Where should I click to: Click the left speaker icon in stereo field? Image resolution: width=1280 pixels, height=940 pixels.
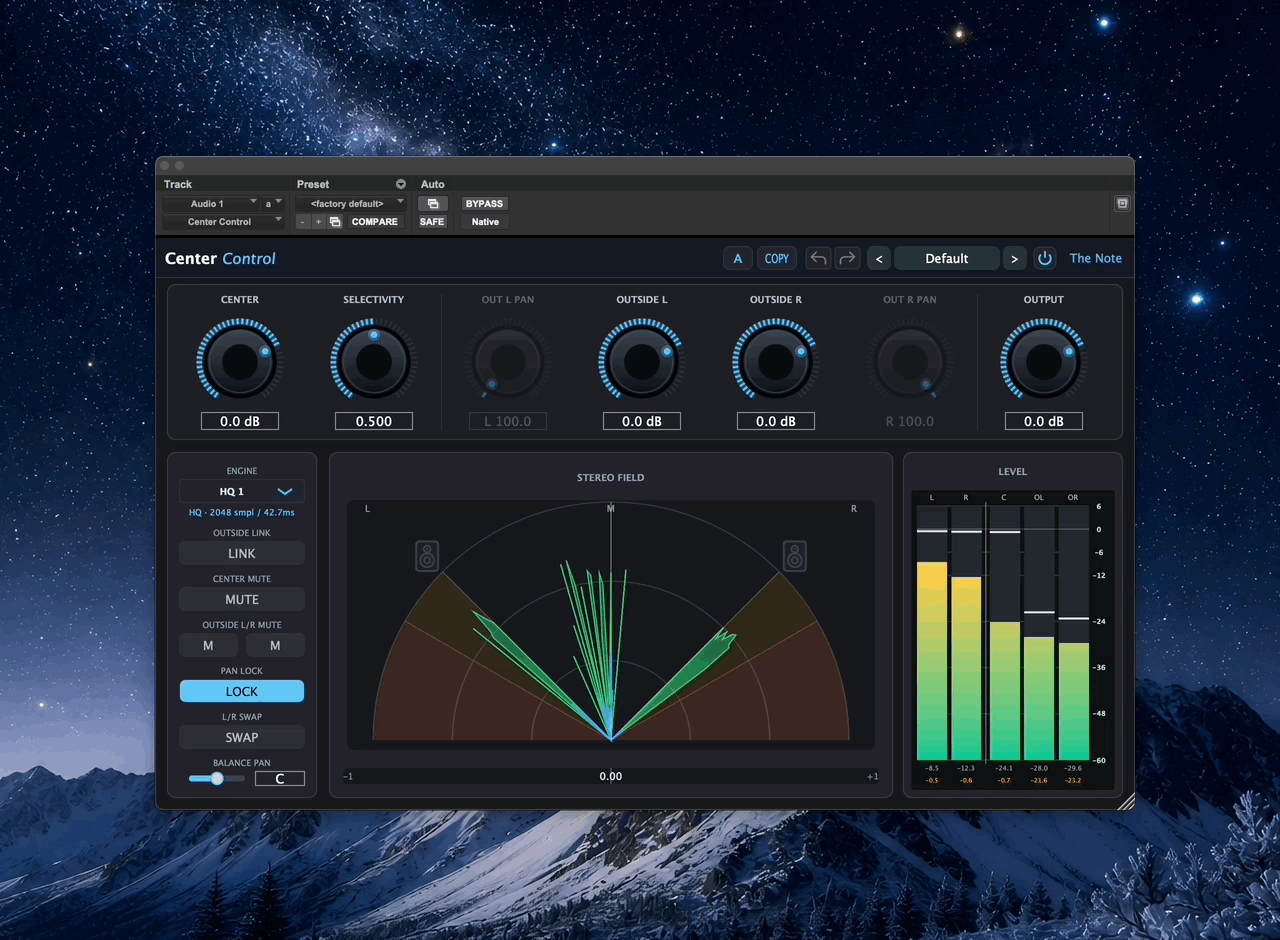[427, 556]
